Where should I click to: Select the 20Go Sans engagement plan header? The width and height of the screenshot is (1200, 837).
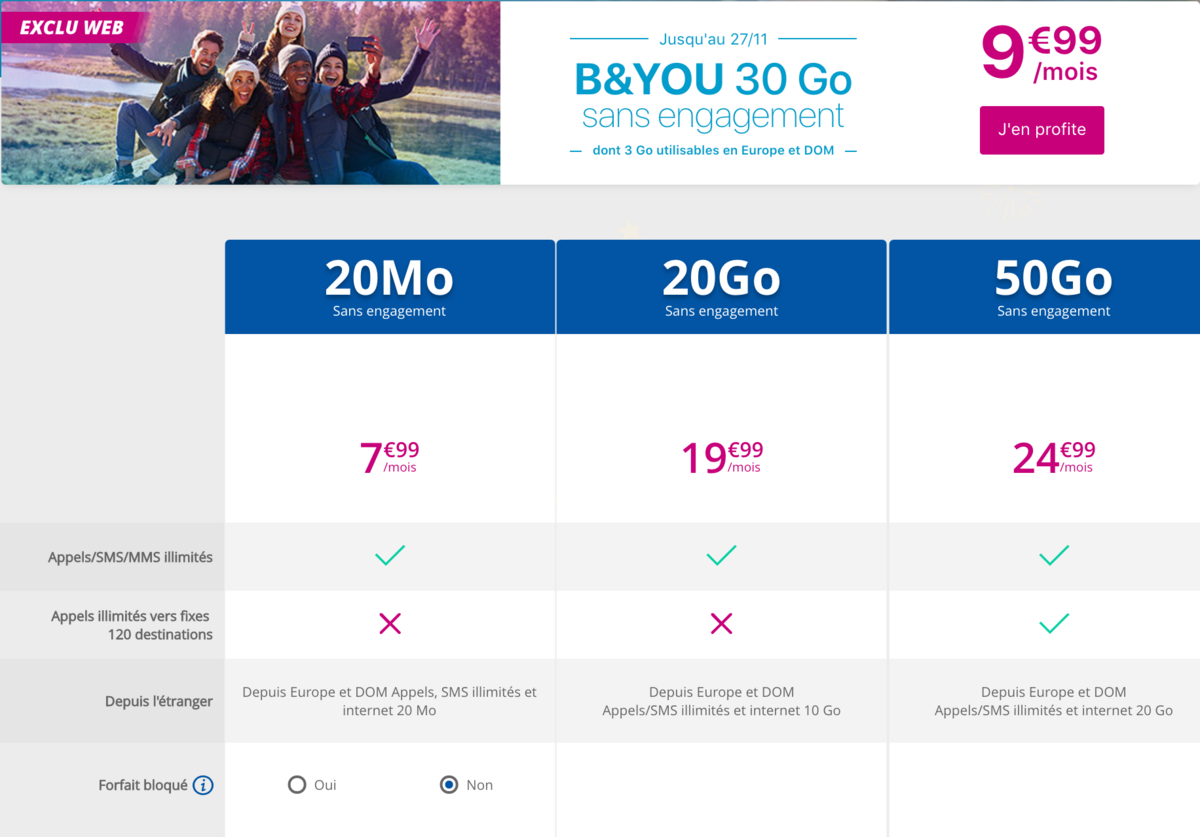[721, 287]
